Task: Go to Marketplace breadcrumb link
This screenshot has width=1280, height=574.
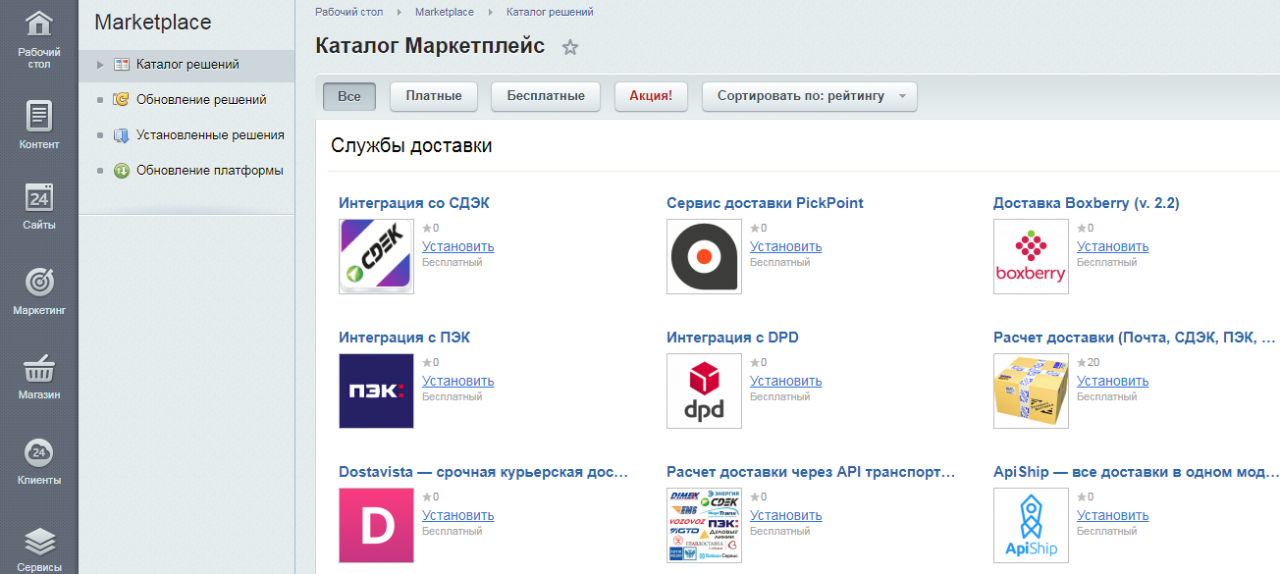Action: [446, 12]
